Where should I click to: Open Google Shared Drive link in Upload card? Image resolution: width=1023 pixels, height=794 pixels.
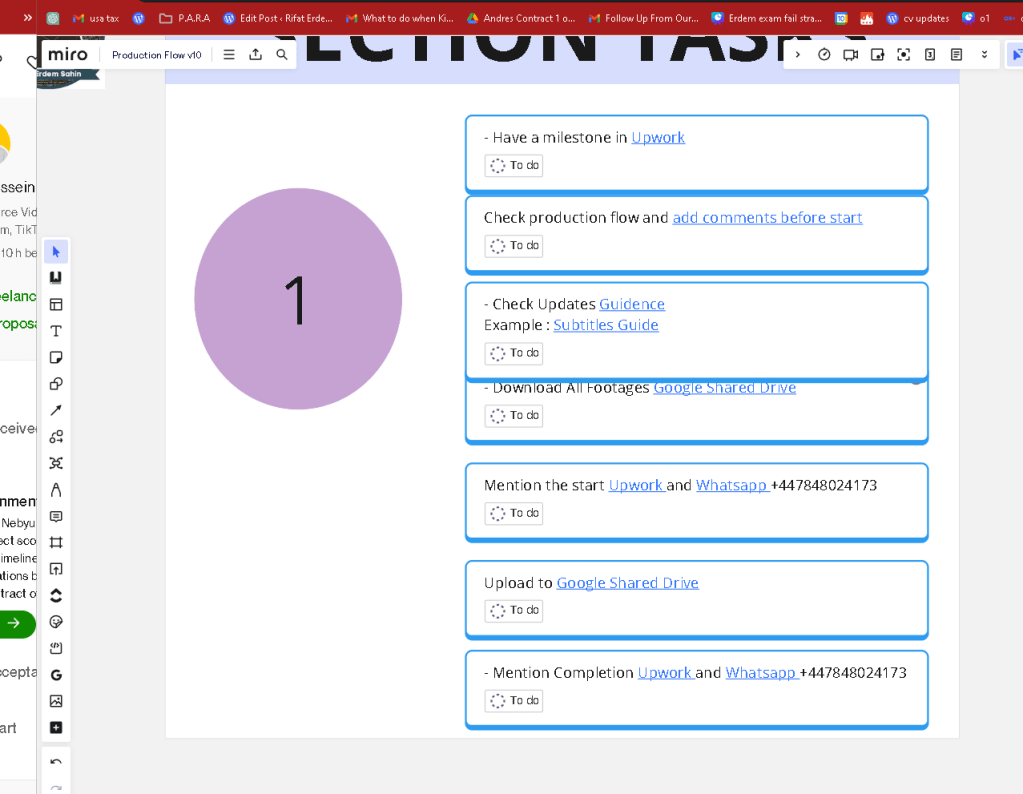(x=627, y=583)
